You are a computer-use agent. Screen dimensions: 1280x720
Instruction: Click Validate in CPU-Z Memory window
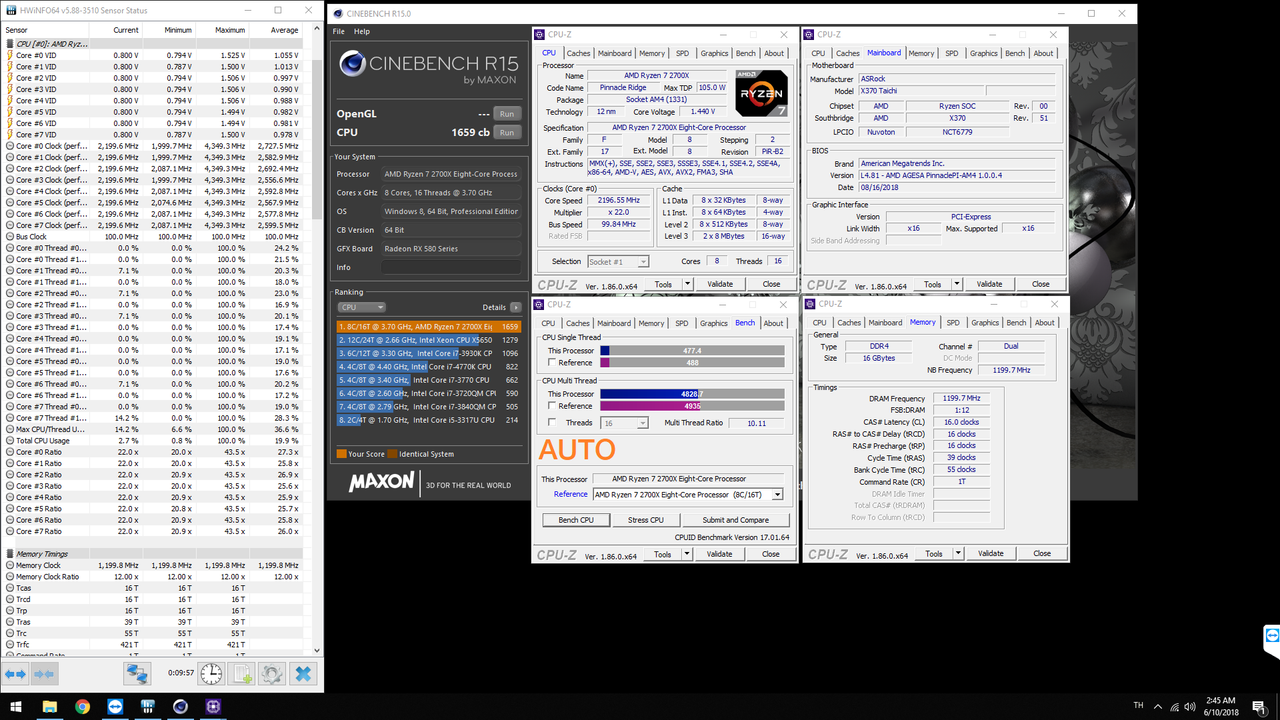(x=990, y=553)
